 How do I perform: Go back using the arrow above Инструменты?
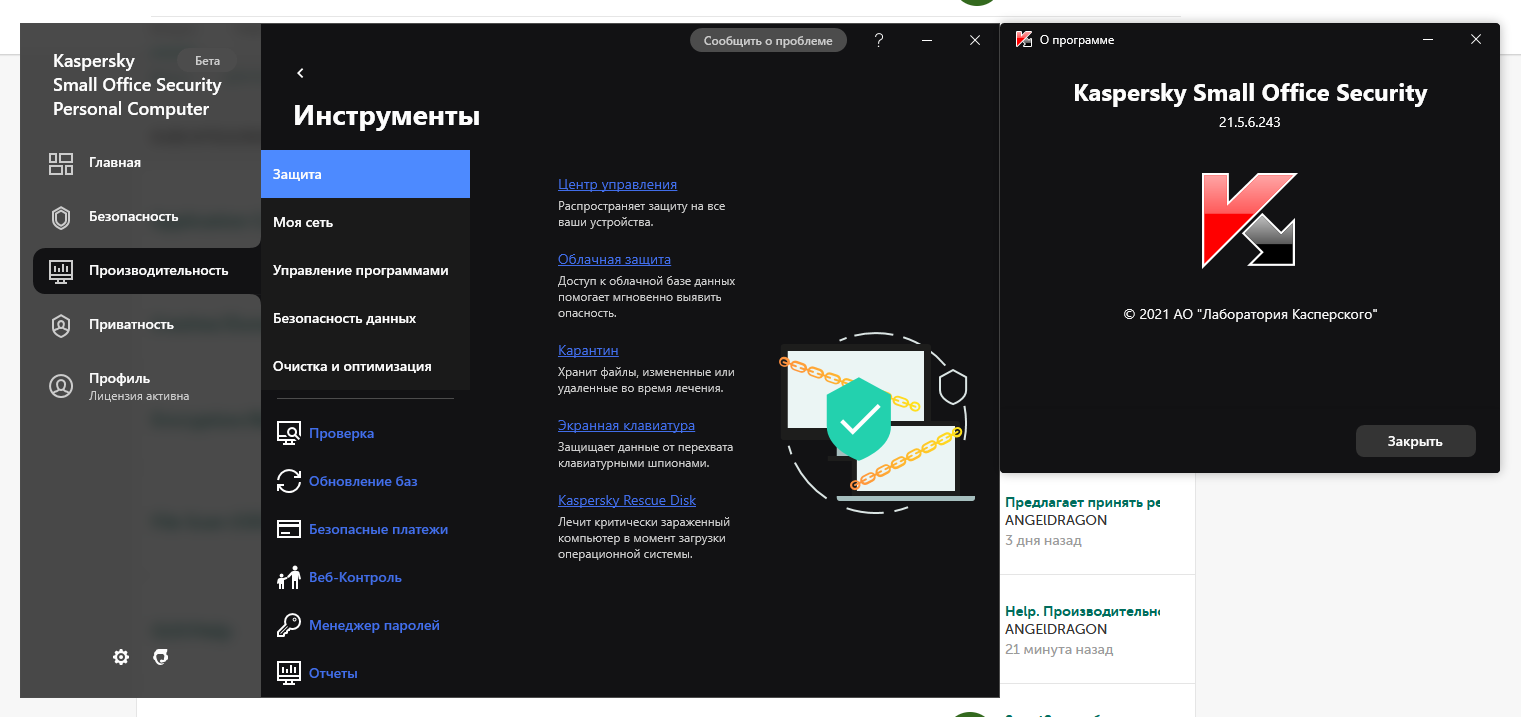300,73
